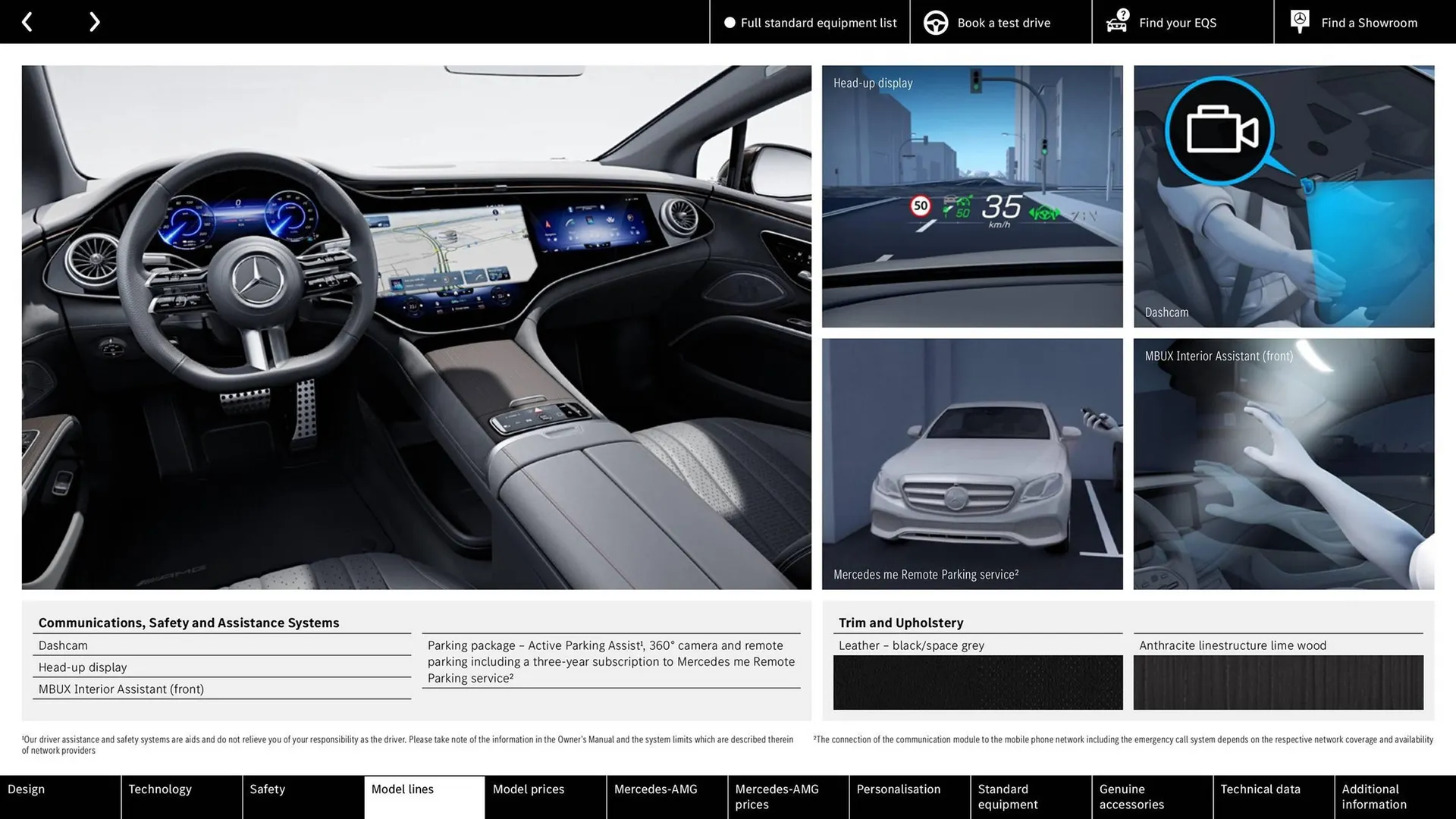This screenshot has width=1456, height=819.
Task: Select the Leather black/space grey swatch
Action: (977, 682)
